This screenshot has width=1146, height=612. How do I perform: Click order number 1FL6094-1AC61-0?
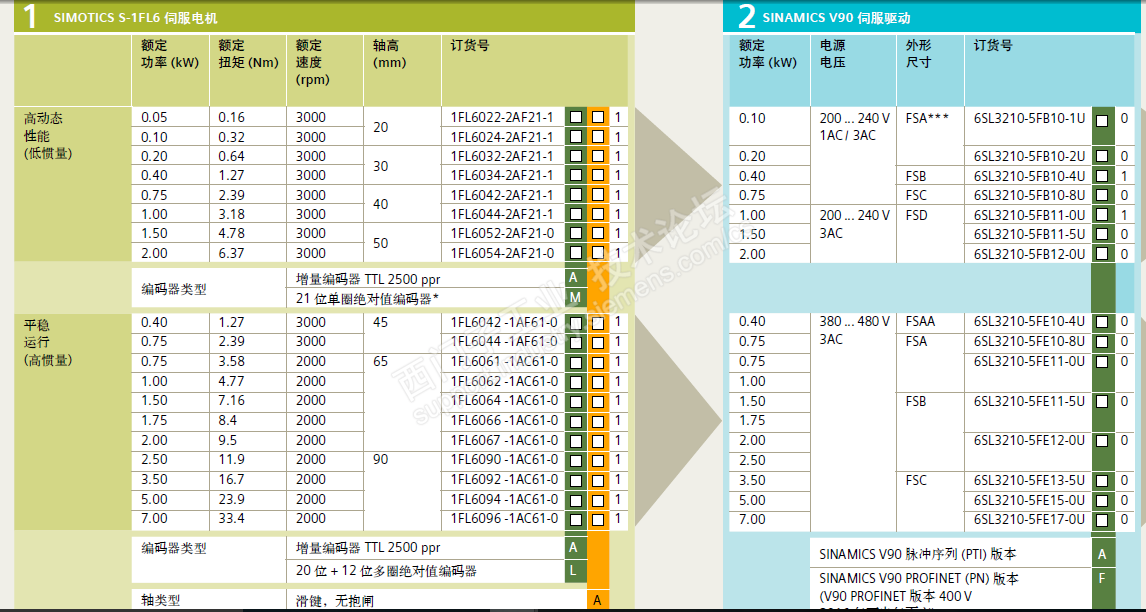click(504, 499)
